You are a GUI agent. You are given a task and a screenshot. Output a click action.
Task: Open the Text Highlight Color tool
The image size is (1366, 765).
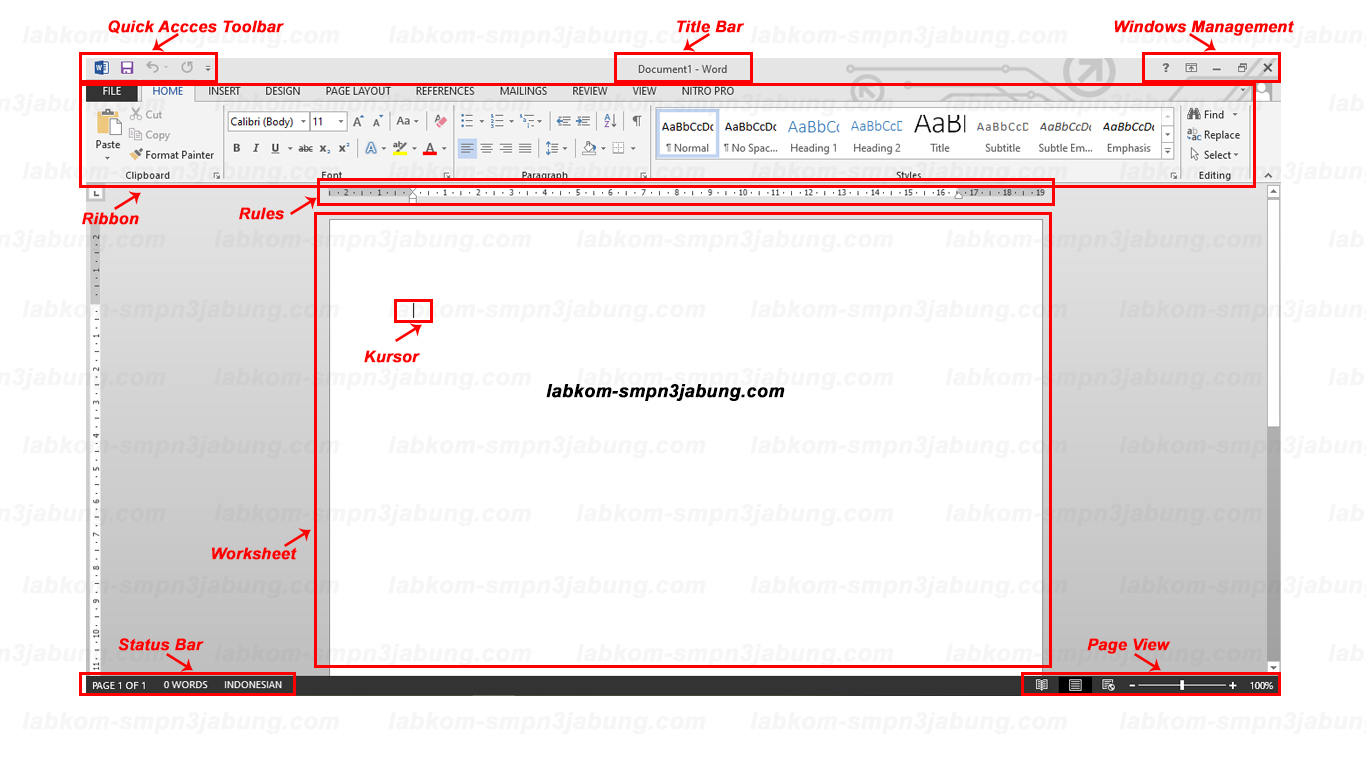[x=398, y=148]
